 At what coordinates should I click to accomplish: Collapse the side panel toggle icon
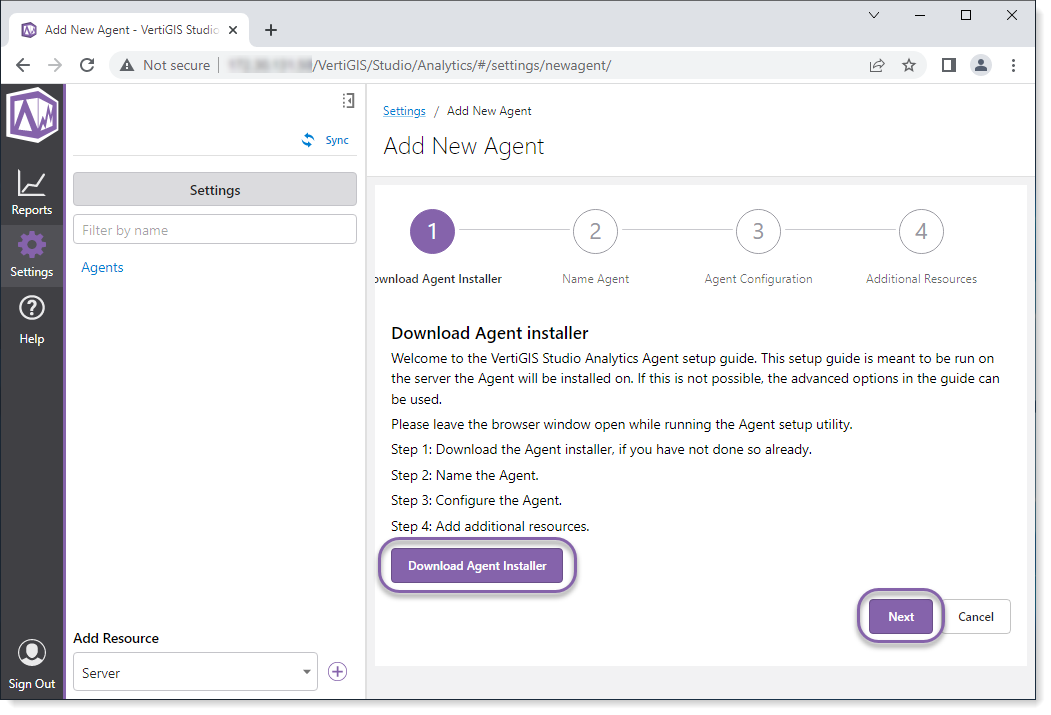(x=348, y=100)
